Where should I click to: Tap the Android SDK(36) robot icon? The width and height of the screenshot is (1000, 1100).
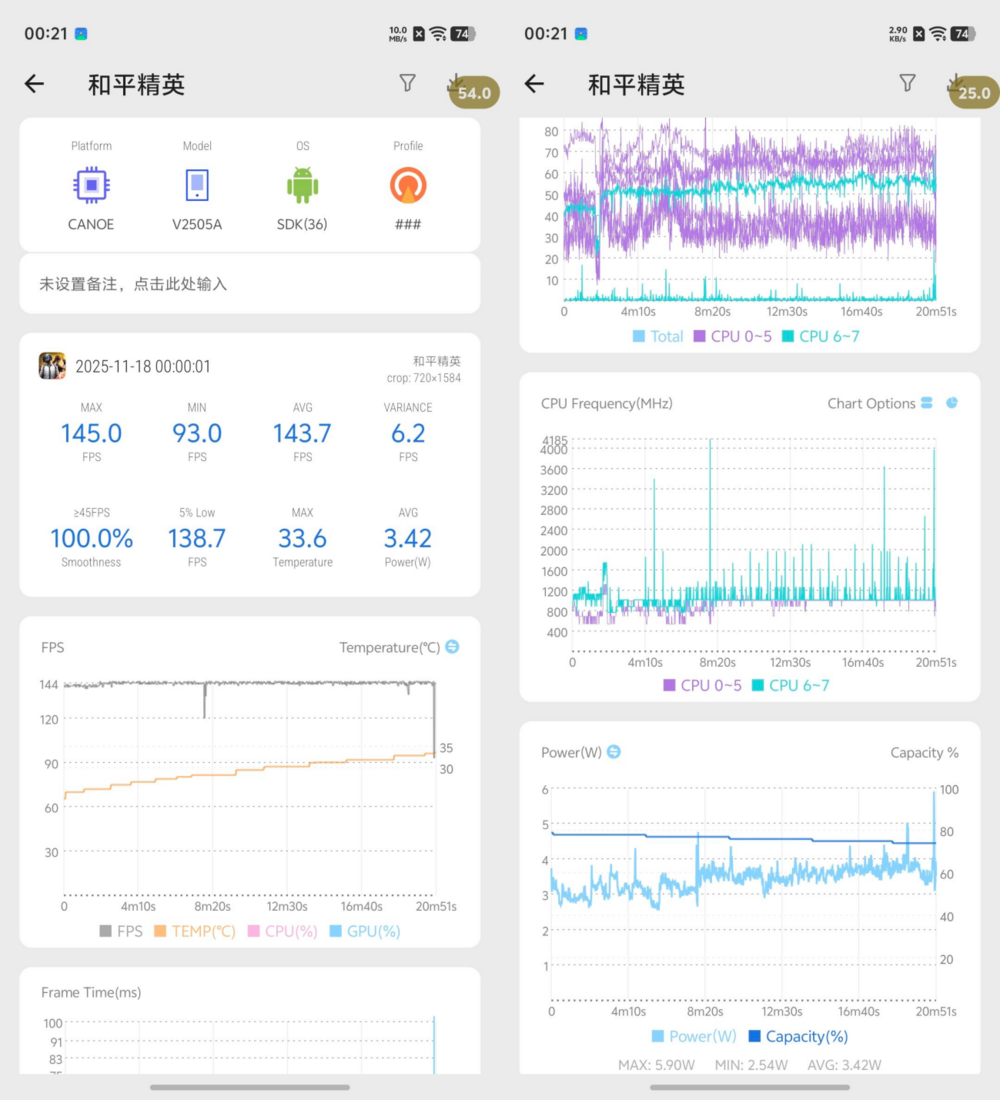click(x=302, y=186)
